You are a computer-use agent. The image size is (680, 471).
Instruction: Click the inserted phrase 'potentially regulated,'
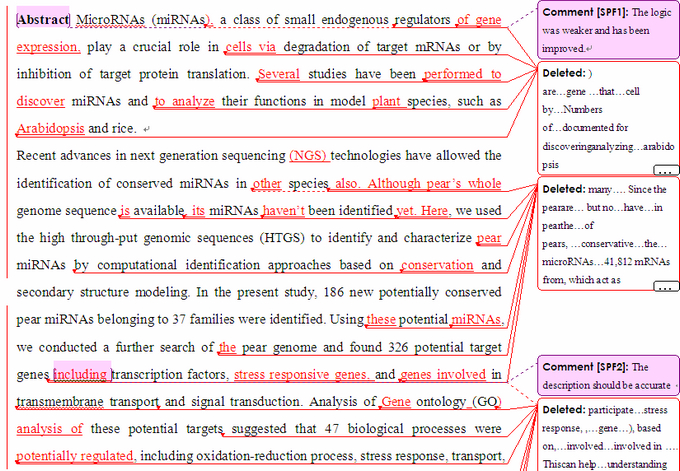(76, 456)
